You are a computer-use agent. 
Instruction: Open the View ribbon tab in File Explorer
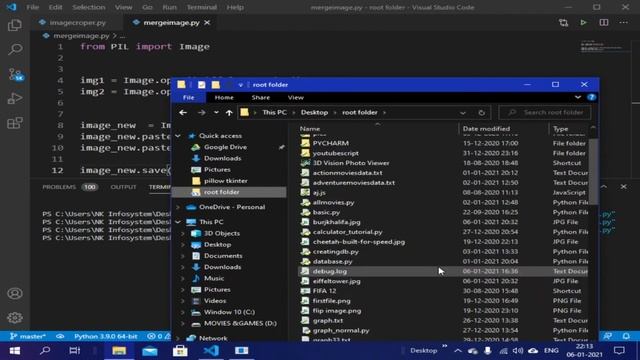(x=296, y=97)
